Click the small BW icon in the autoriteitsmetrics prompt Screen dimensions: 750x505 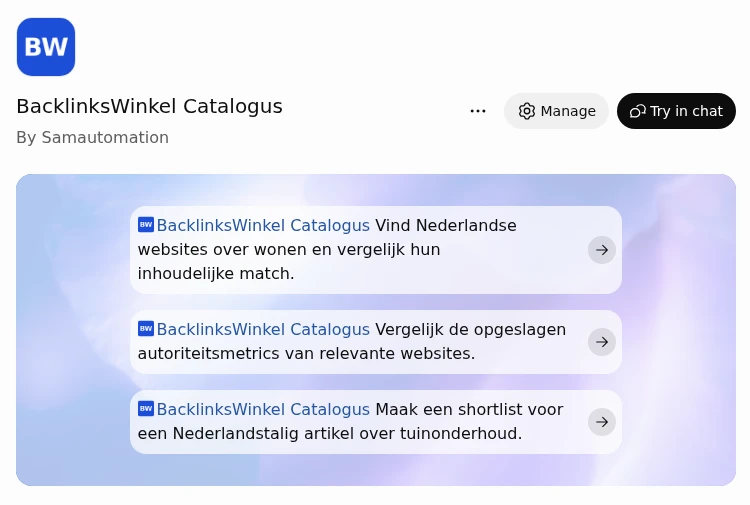[x=146, y=329]
